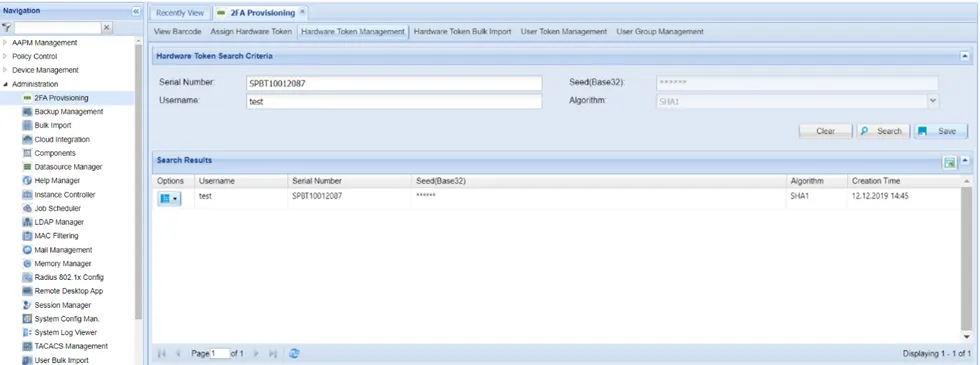Screen dimensions: 980x365
Task: Click the Remote Desktop App icon
Action: (x=27, y=291)
